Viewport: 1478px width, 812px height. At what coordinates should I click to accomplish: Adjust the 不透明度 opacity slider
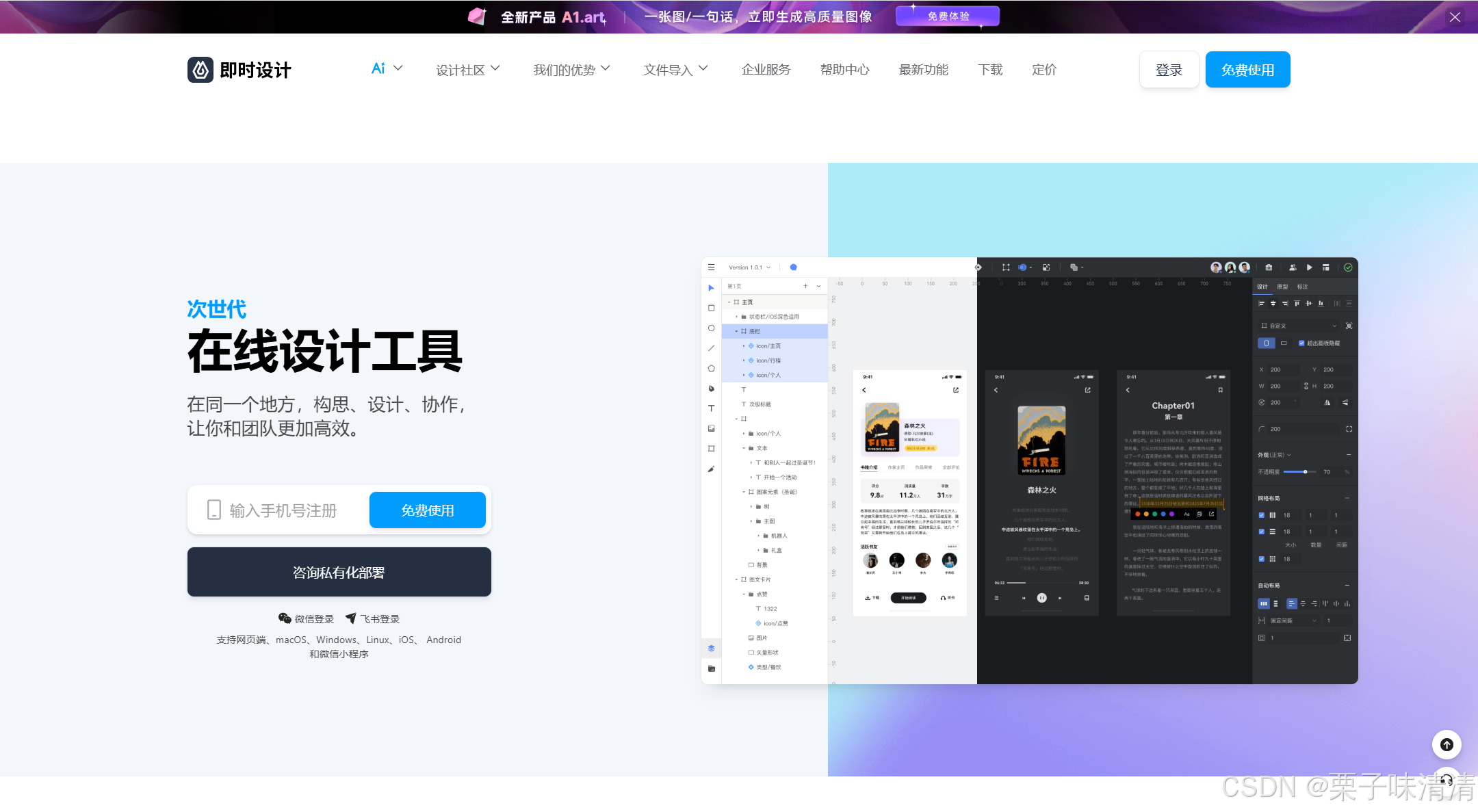(1305, 472)
